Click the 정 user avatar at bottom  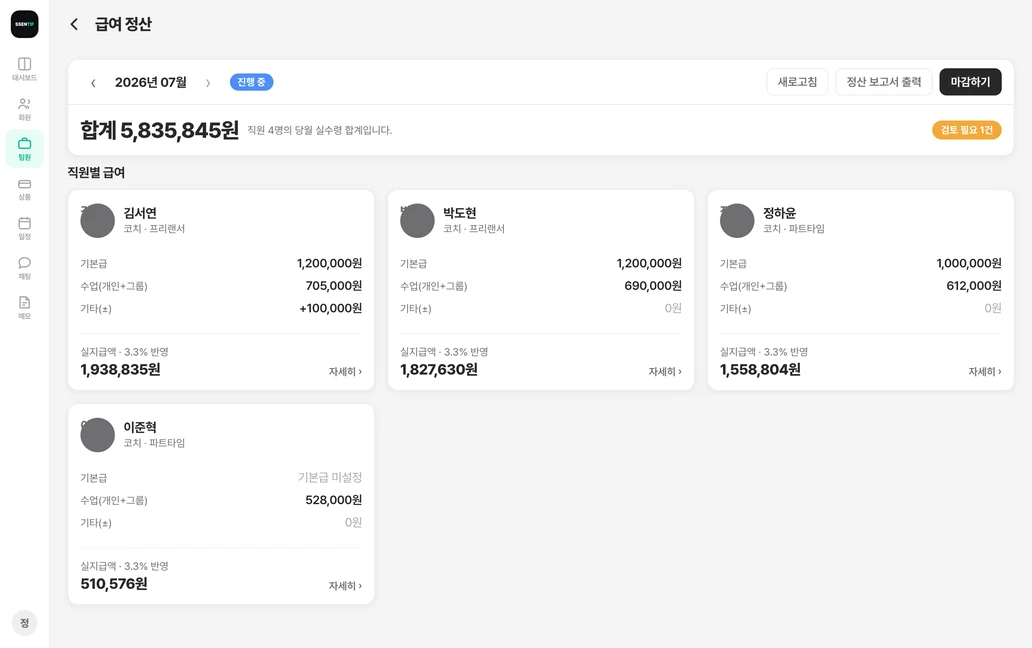pyautogui.click(x=24, y=622)
